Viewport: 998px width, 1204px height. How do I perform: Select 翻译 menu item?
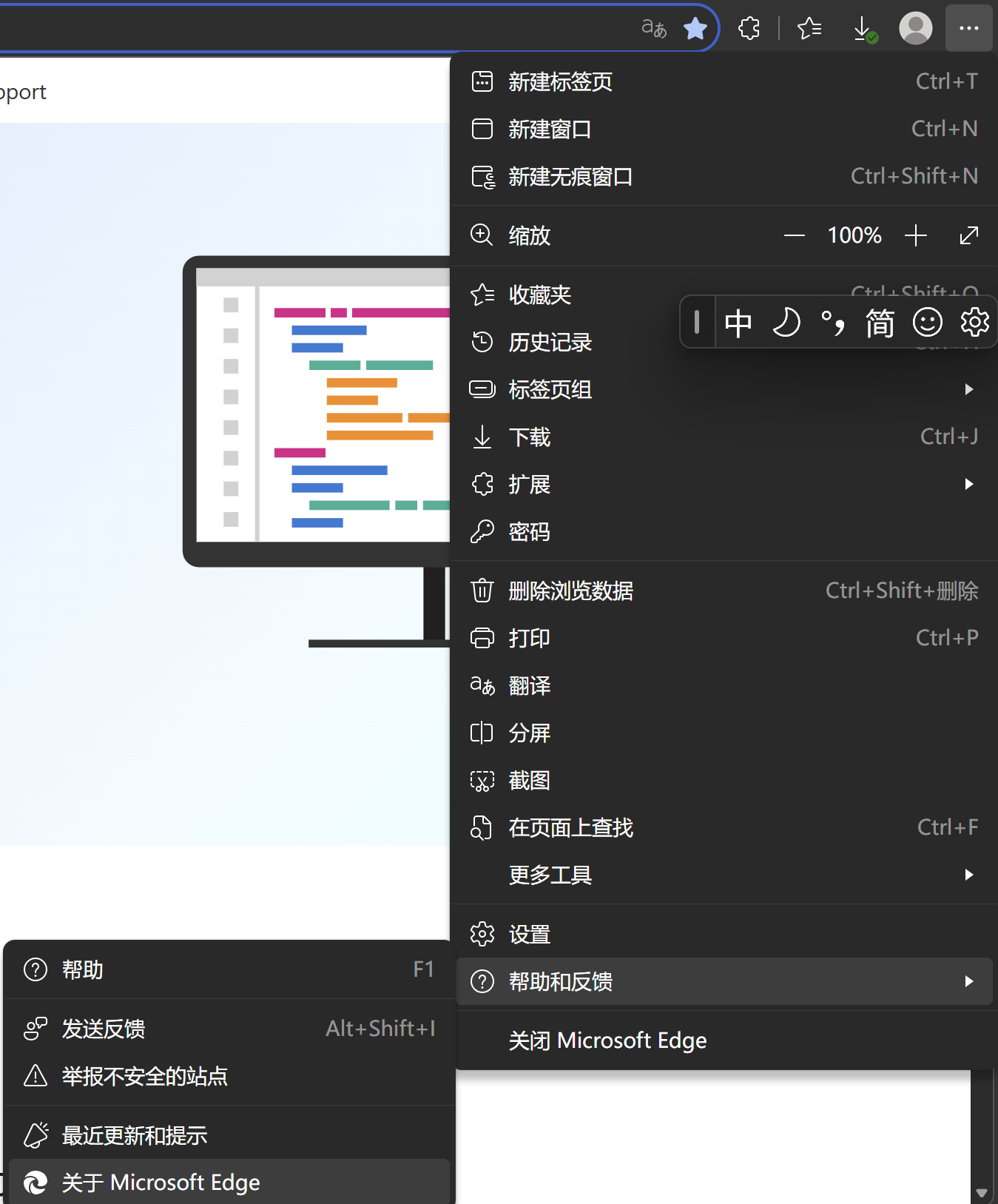[724, 685]
